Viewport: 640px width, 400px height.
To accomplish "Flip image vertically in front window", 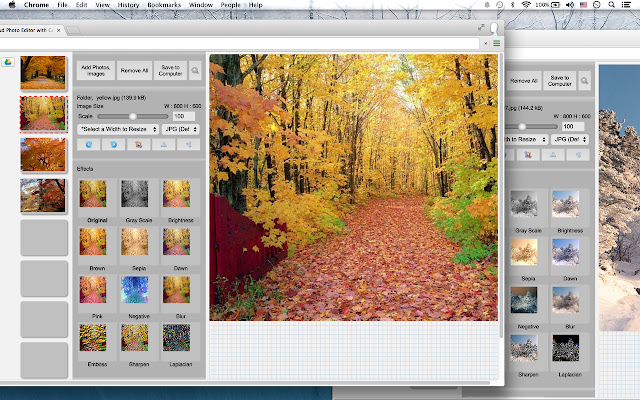I will click(164, 144).
